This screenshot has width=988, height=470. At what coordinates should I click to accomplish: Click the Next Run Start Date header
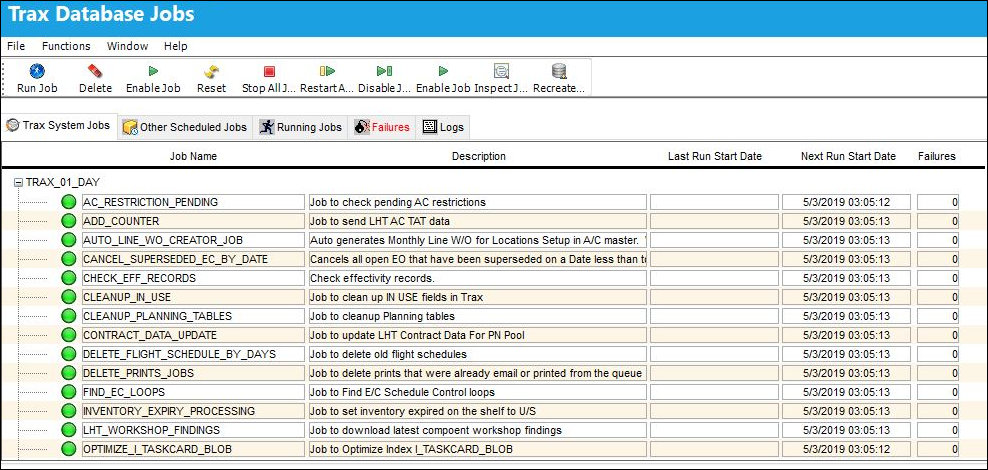click(848, 156)
